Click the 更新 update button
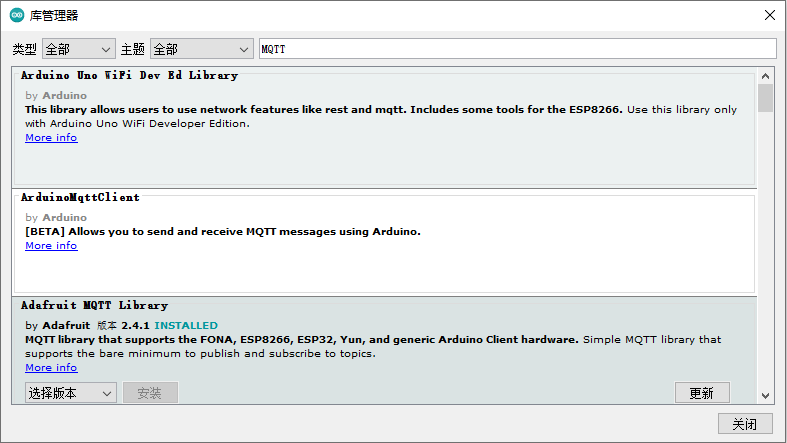Image resolution: width=787 pixels, height=443 pixels. point(702,393)
